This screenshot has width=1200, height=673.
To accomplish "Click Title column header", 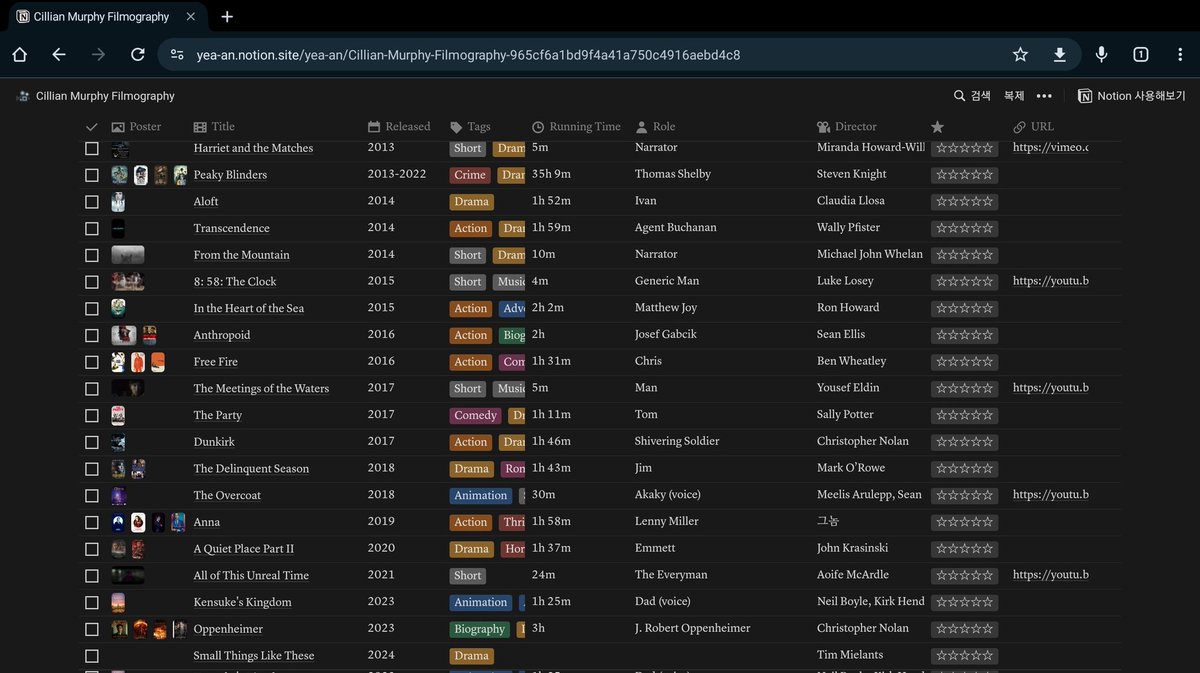I will [214, 127].
